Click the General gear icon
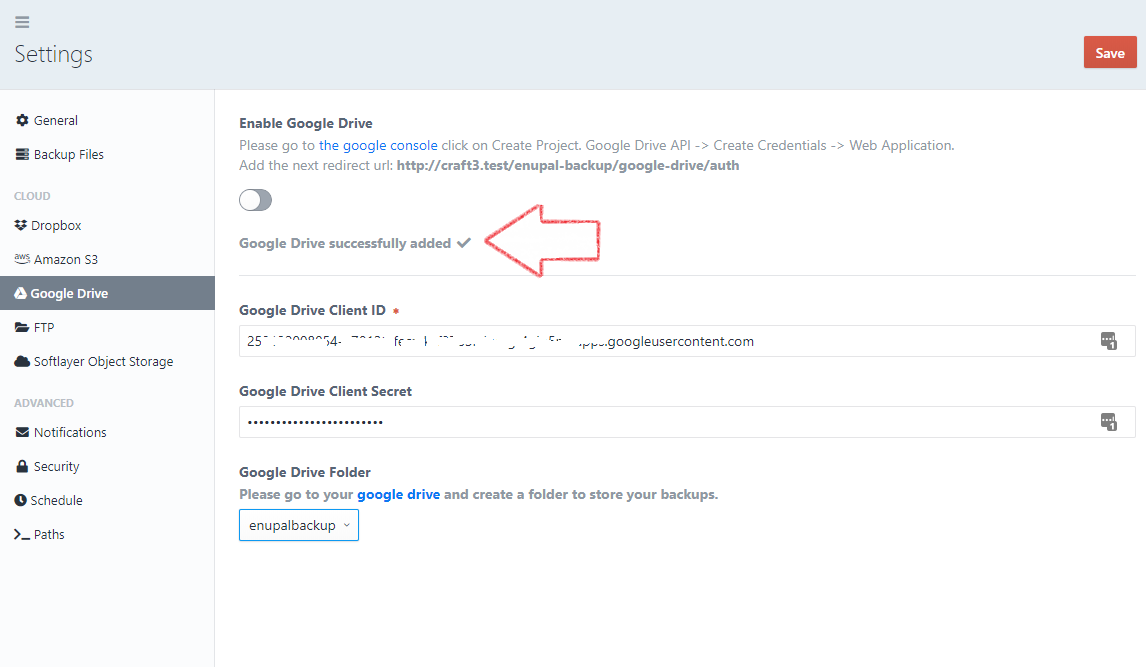Viewport: 1146px width, 667px height. [x=23, y=121]
